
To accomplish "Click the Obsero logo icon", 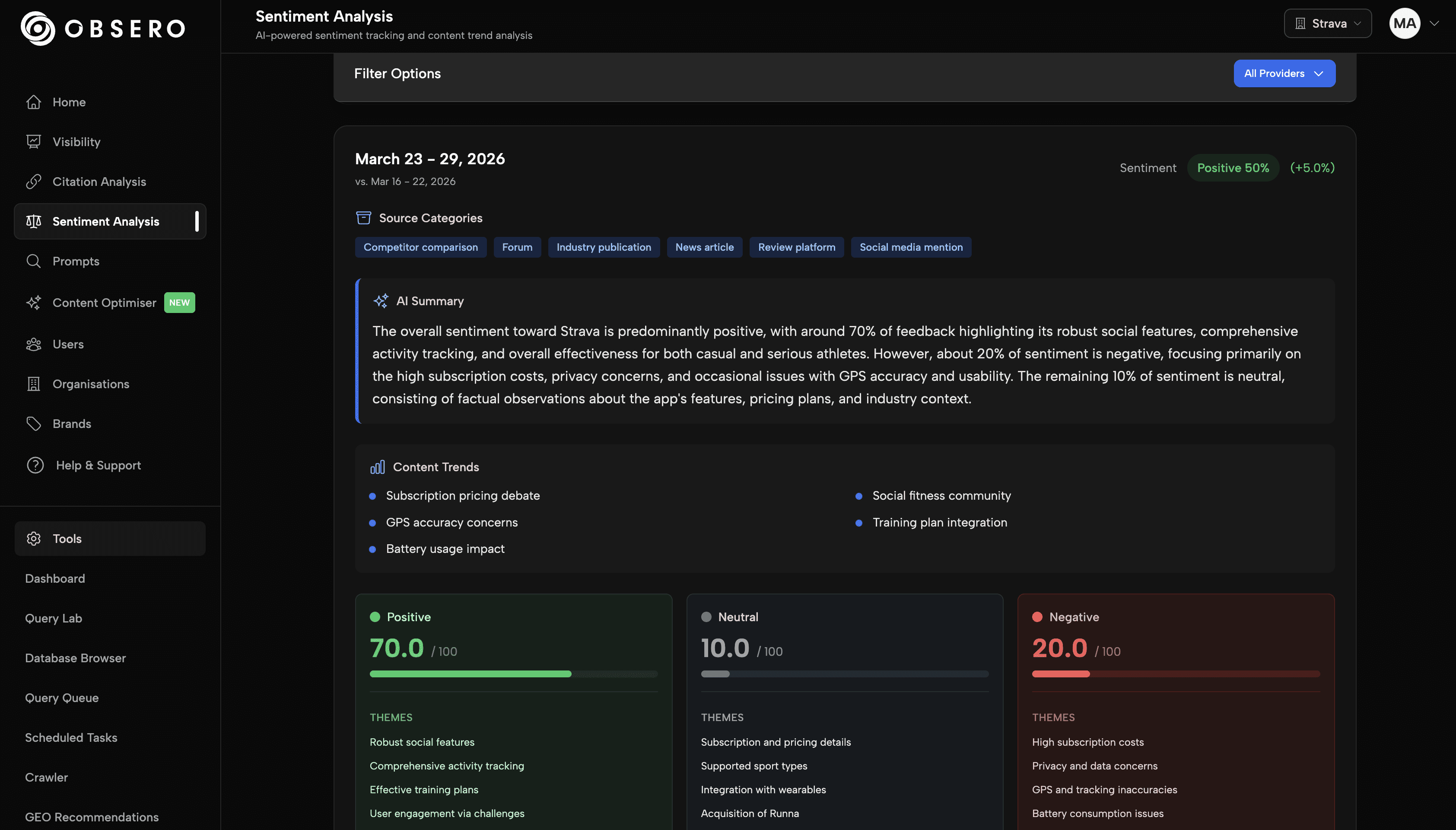I will click(x=38, y=28).
